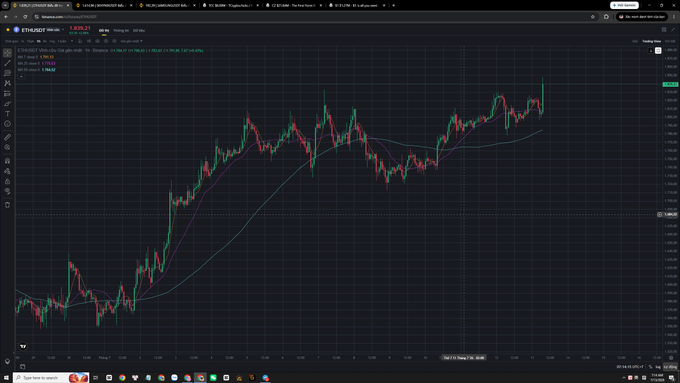Select the 1s time interval
The width and height of the screenshot is (680, 383).
coord(22,41)
